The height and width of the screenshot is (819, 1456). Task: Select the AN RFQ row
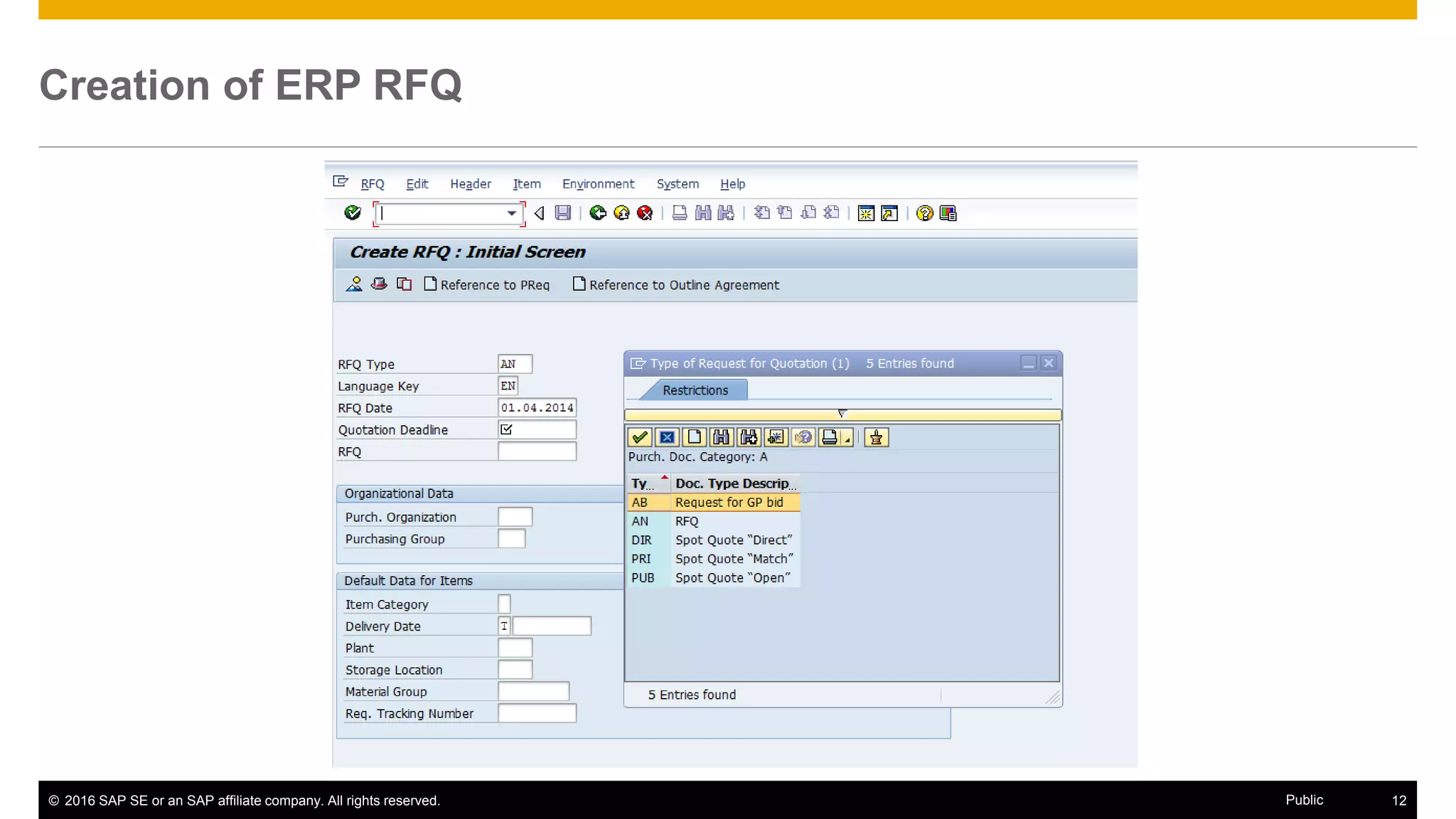[714, 521]
